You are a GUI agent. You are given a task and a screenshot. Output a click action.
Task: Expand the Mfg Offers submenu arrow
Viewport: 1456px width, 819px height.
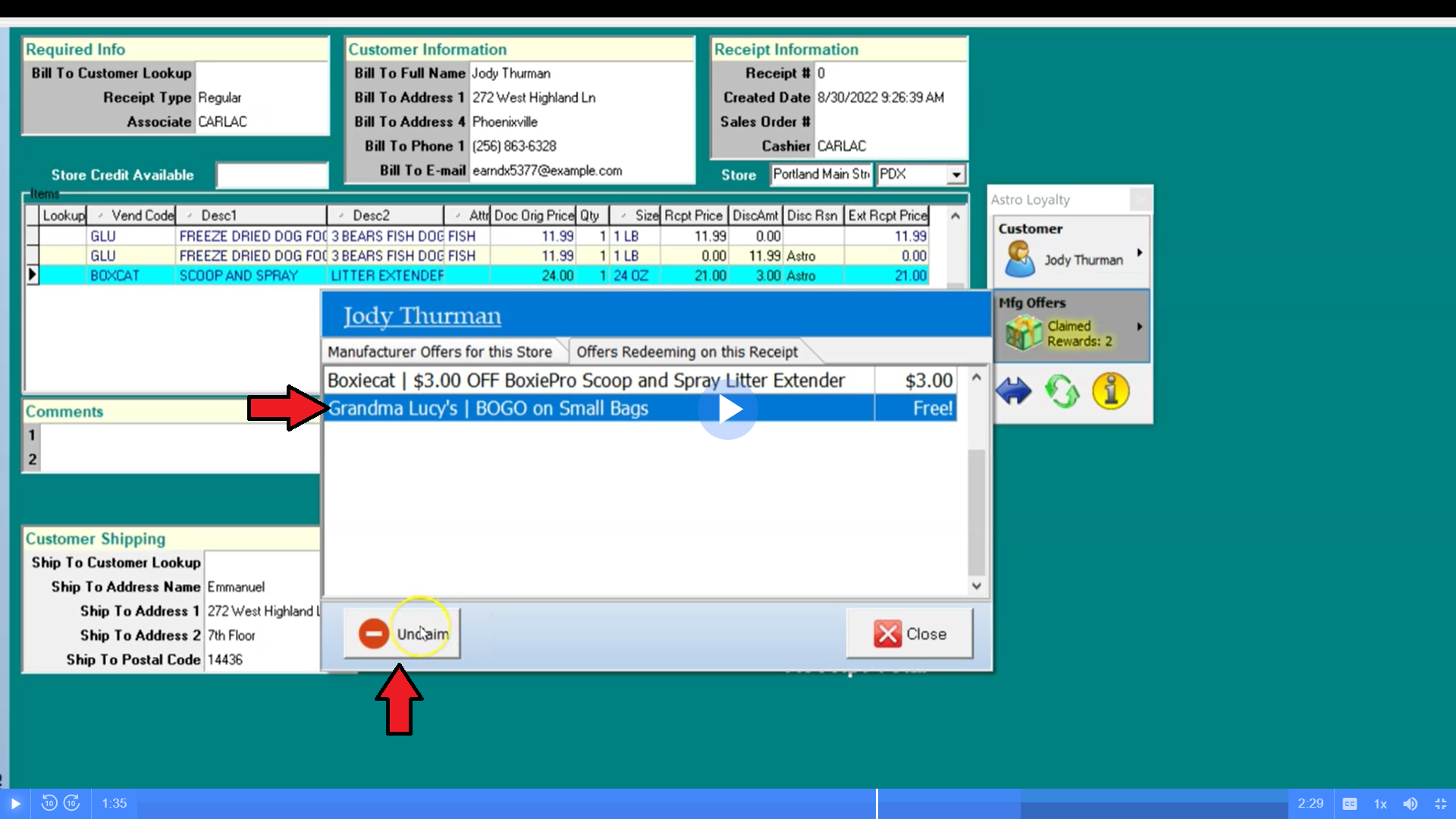tap(1139, 327)
